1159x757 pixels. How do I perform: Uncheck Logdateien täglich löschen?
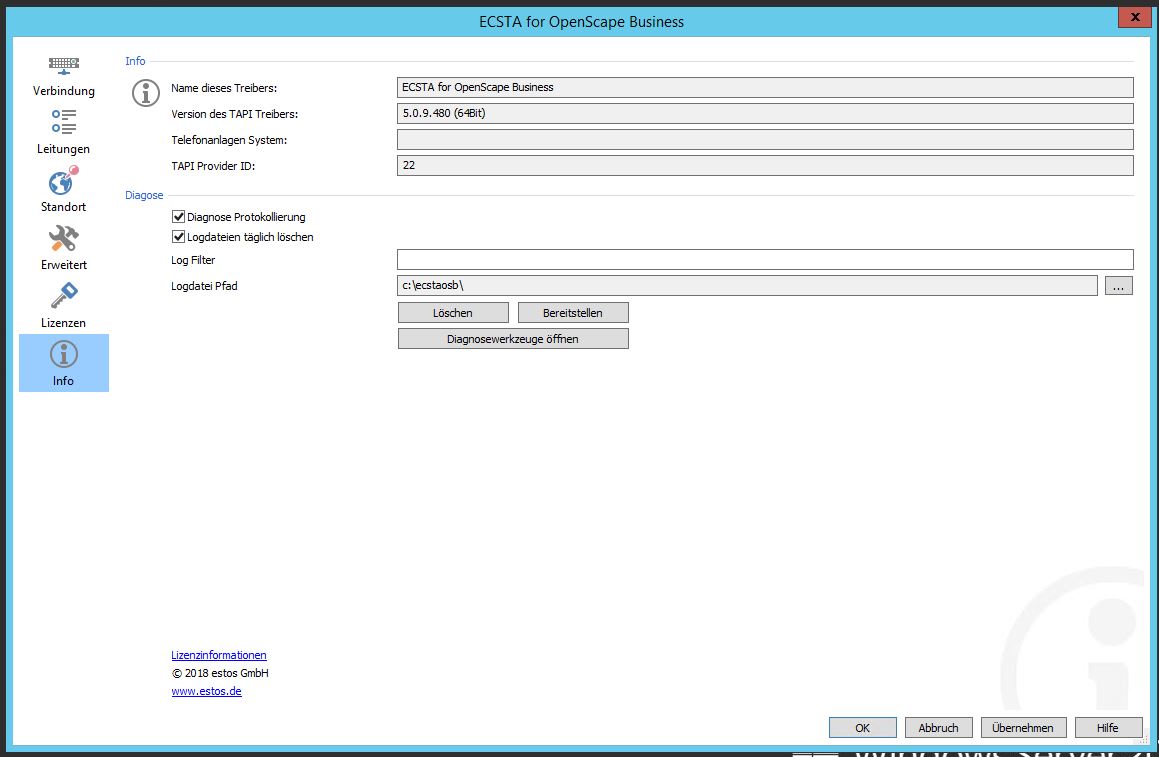point(179,238)
